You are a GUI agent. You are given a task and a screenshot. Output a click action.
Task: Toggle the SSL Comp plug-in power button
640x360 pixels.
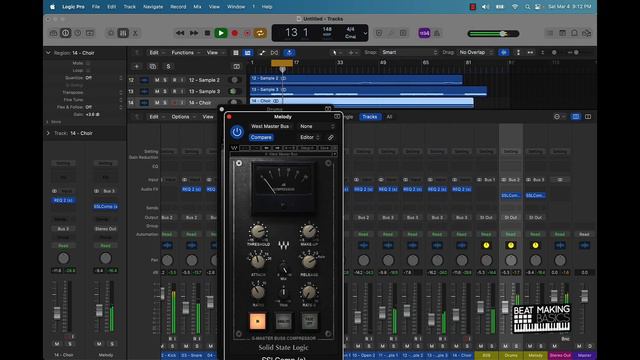pos(237,132)
